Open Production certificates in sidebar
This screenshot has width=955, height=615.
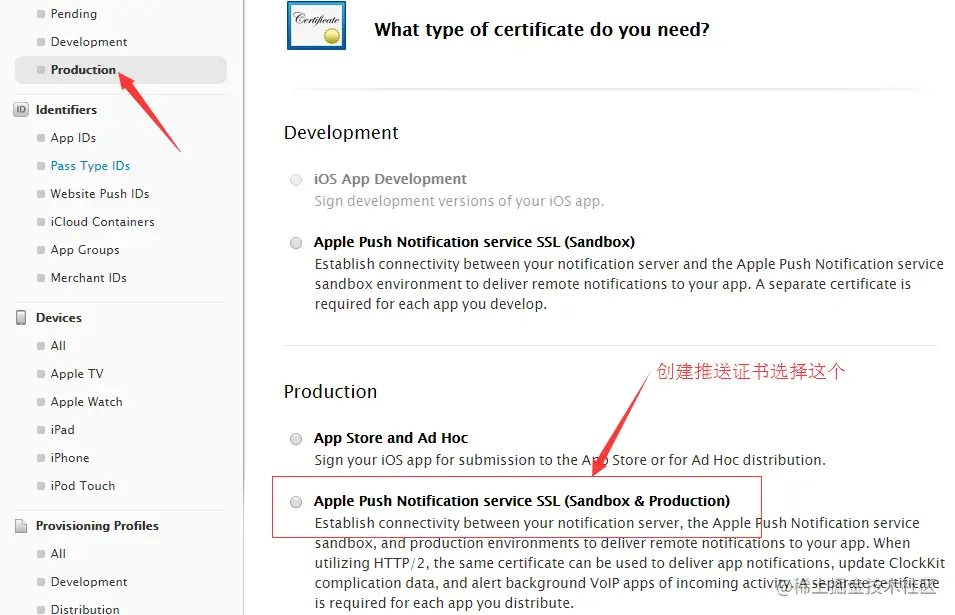[x=121, y=69]
